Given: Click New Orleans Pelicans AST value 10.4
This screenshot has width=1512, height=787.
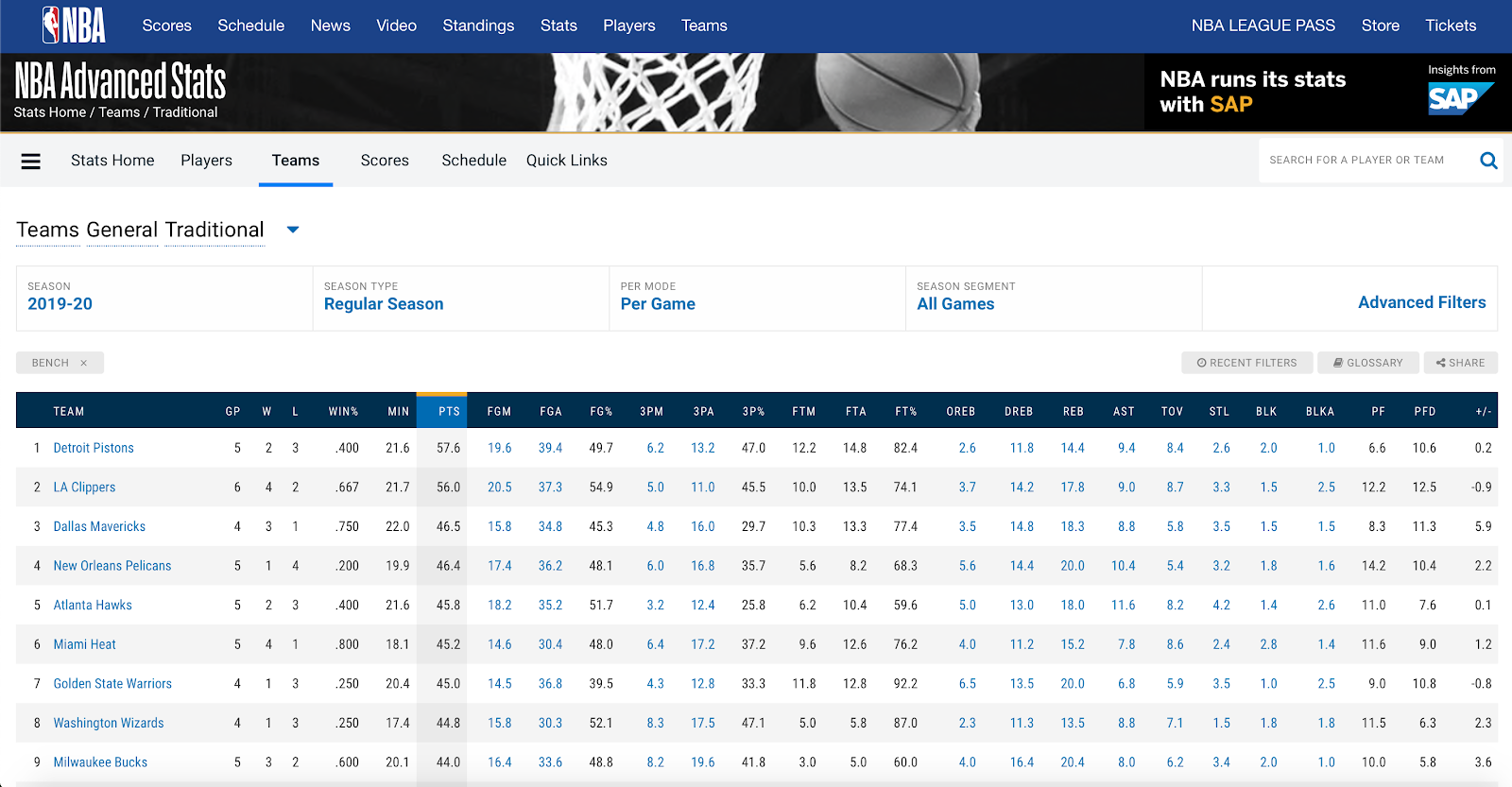Looking at the screenshot, I should click(x=1124, y=566).
